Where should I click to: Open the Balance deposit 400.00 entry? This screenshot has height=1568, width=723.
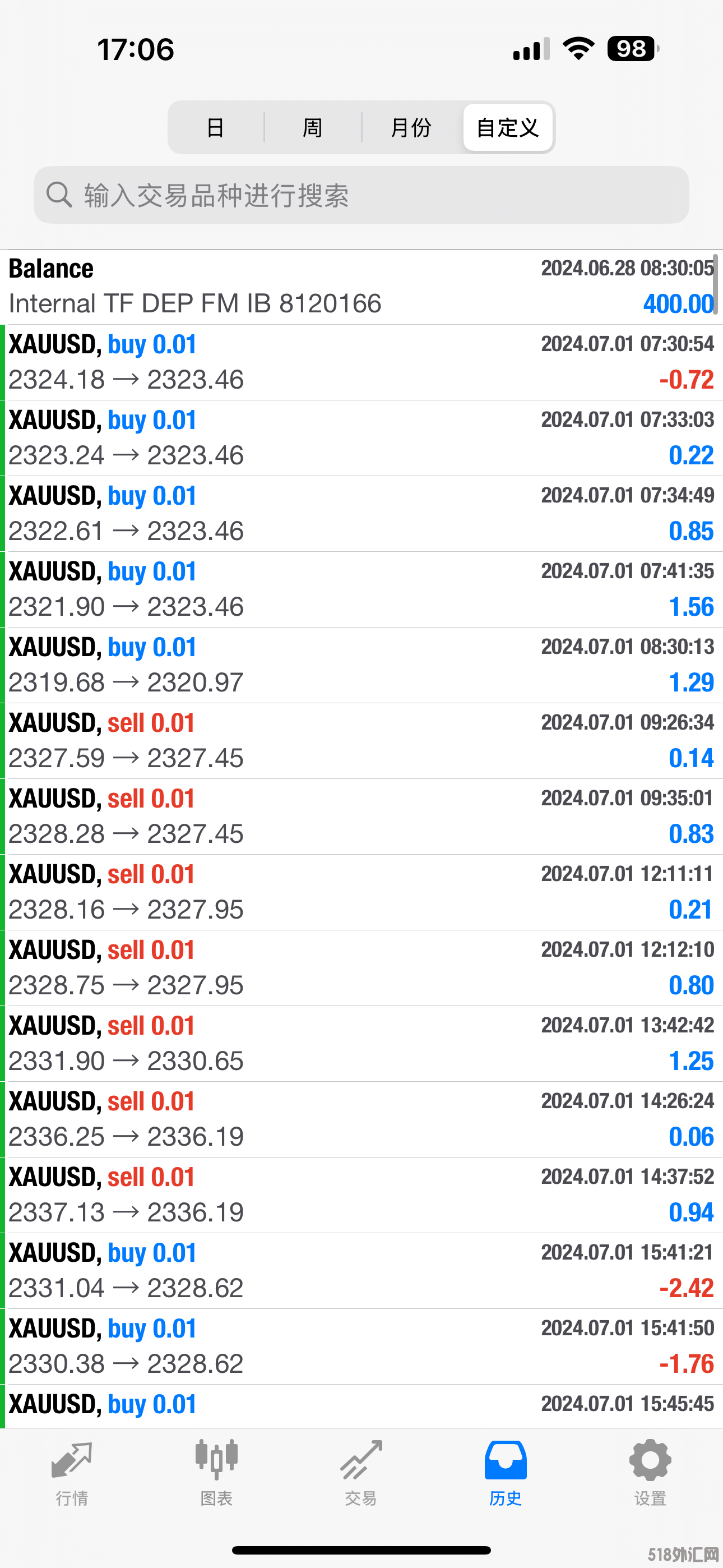(361, 287)
